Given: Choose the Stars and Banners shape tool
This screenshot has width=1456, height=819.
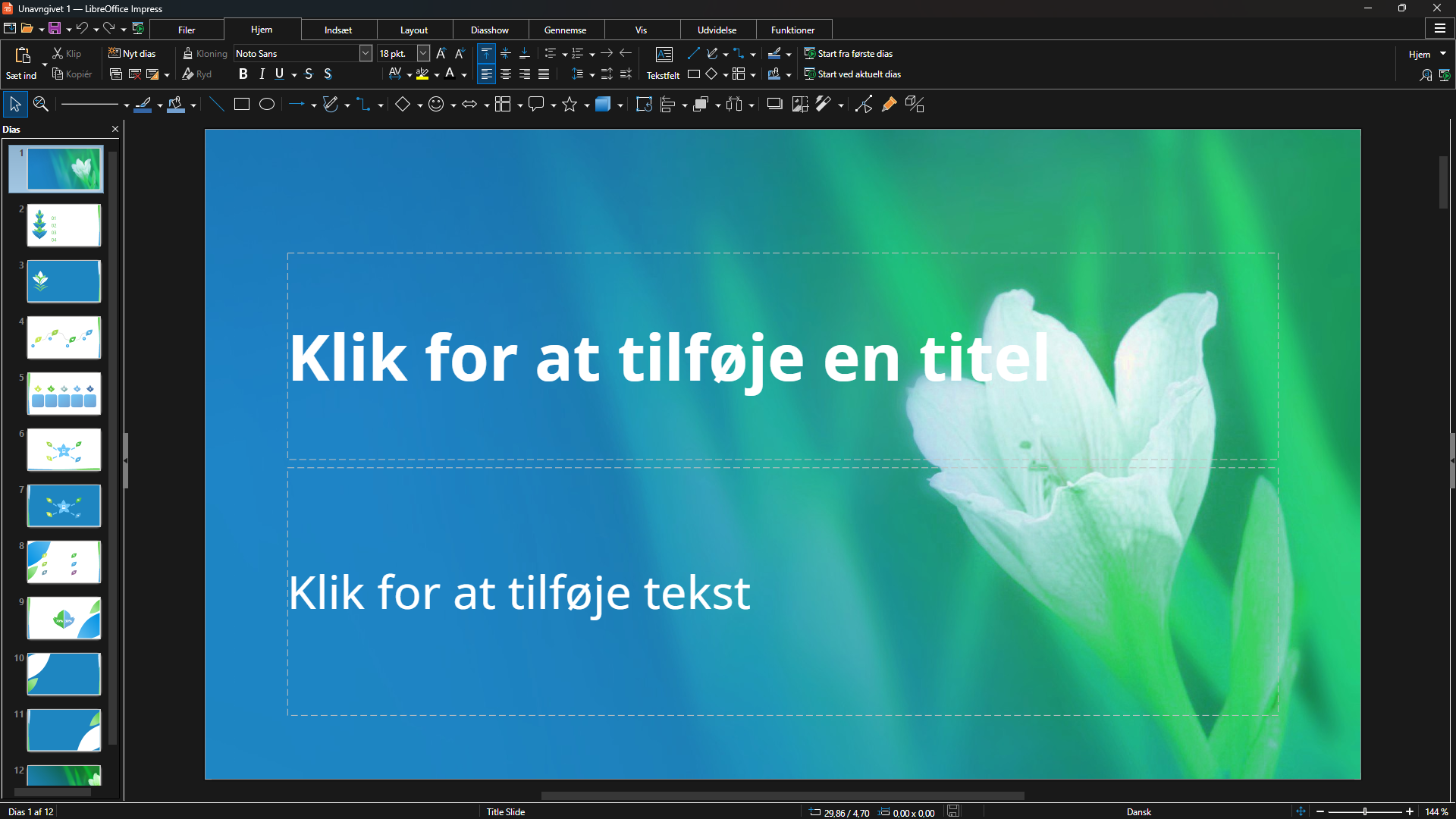Looking at the screenshot, I should point(570,105).
